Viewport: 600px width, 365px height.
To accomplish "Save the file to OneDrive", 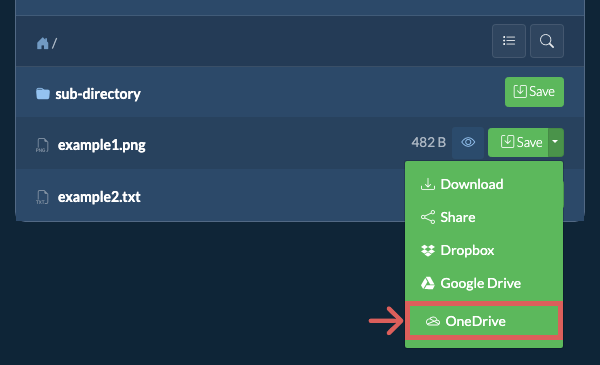I will [x=484, y=321].
